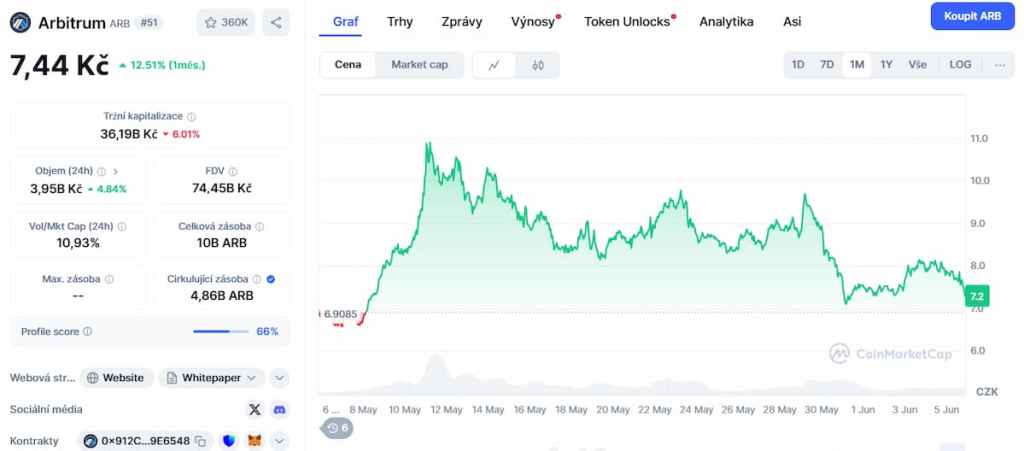The width and height of the screenshot is (1024, 451).
Task: Click the Profile score progress bar
Action: click(x=221, y=331)
